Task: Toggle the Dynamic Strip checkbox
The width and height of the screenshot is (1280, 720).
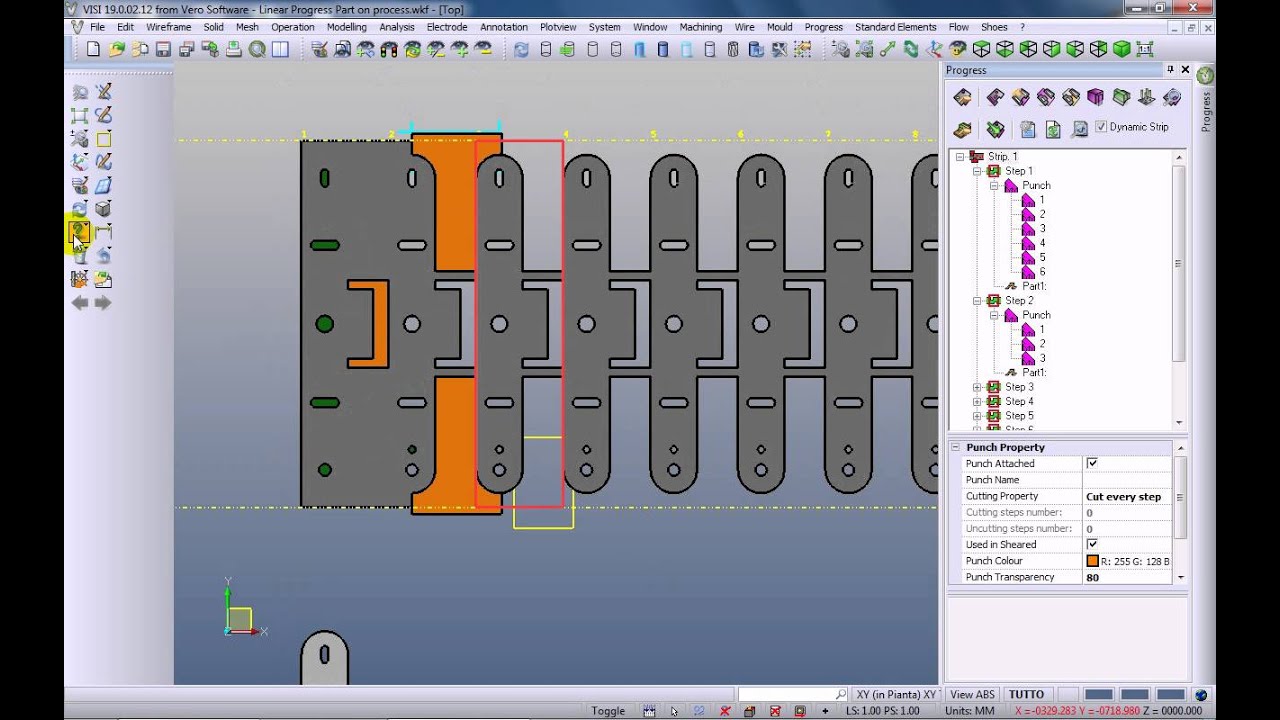Action: coord(1101,127)
